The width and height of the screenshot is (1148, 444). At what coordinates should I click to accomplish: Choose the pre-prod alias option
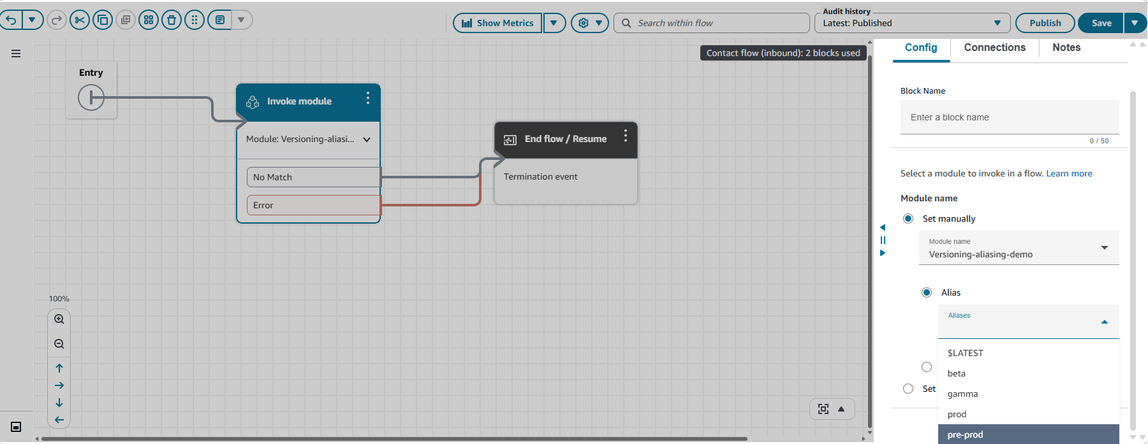pos(1027,434)
